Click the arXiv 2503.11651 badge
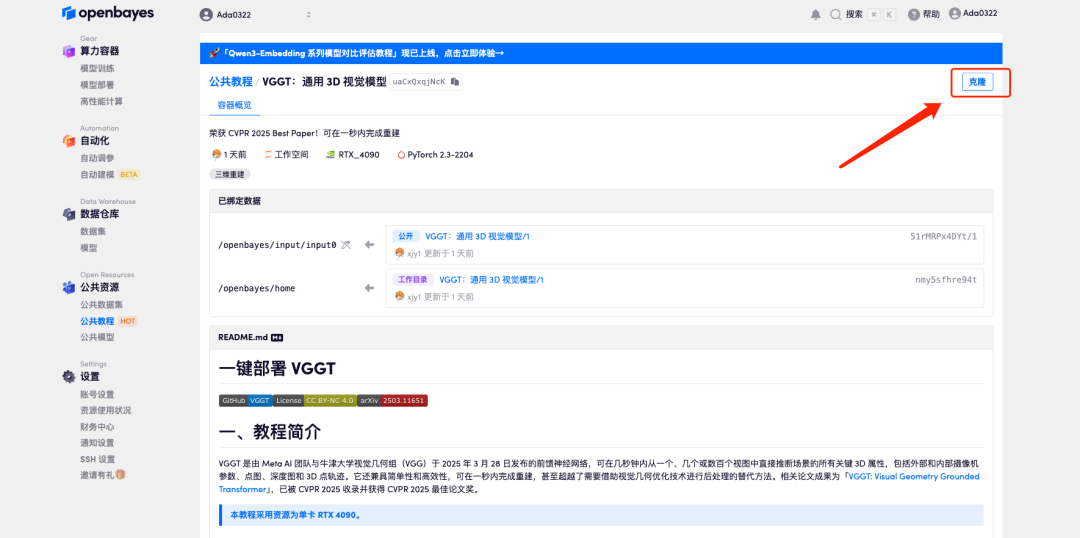 click(x=393, y=400)
